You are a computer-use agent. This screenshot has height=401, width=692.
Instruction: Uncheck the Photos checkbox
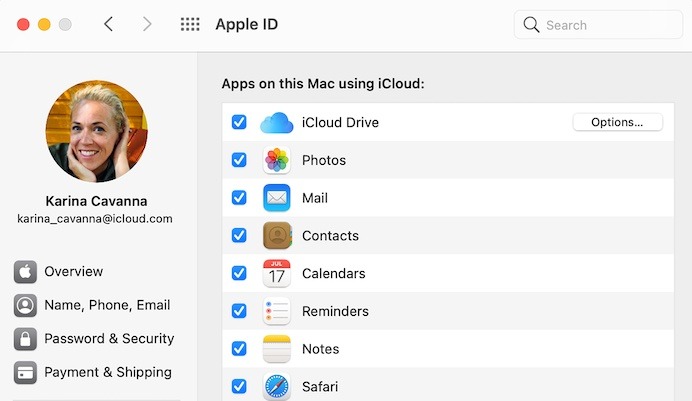point(239,160)
